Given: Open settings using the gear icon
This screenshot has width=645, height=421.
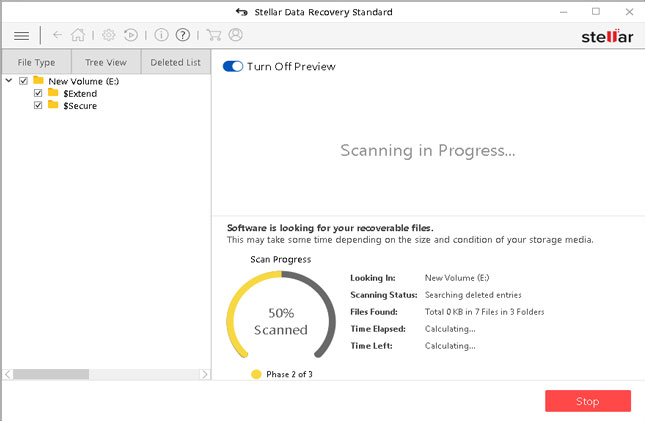Looking at the screenshot, I should (x=109, y=35).
